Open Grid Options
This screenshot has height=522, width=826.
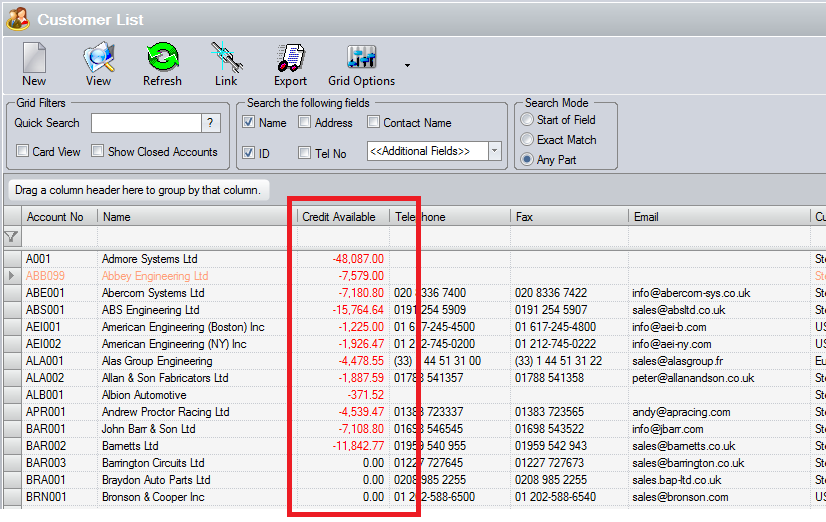point(361,64)
